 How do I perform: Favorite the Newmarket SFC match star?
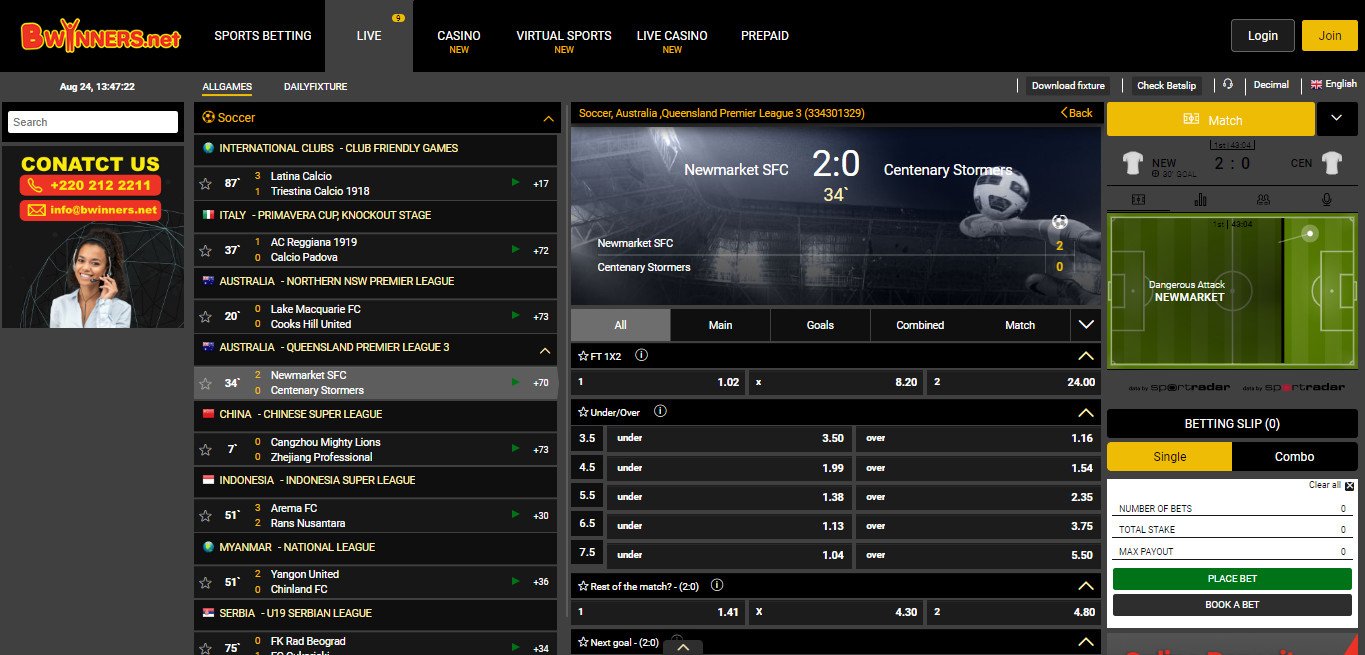pyautogui.click(x=205, y=383)
